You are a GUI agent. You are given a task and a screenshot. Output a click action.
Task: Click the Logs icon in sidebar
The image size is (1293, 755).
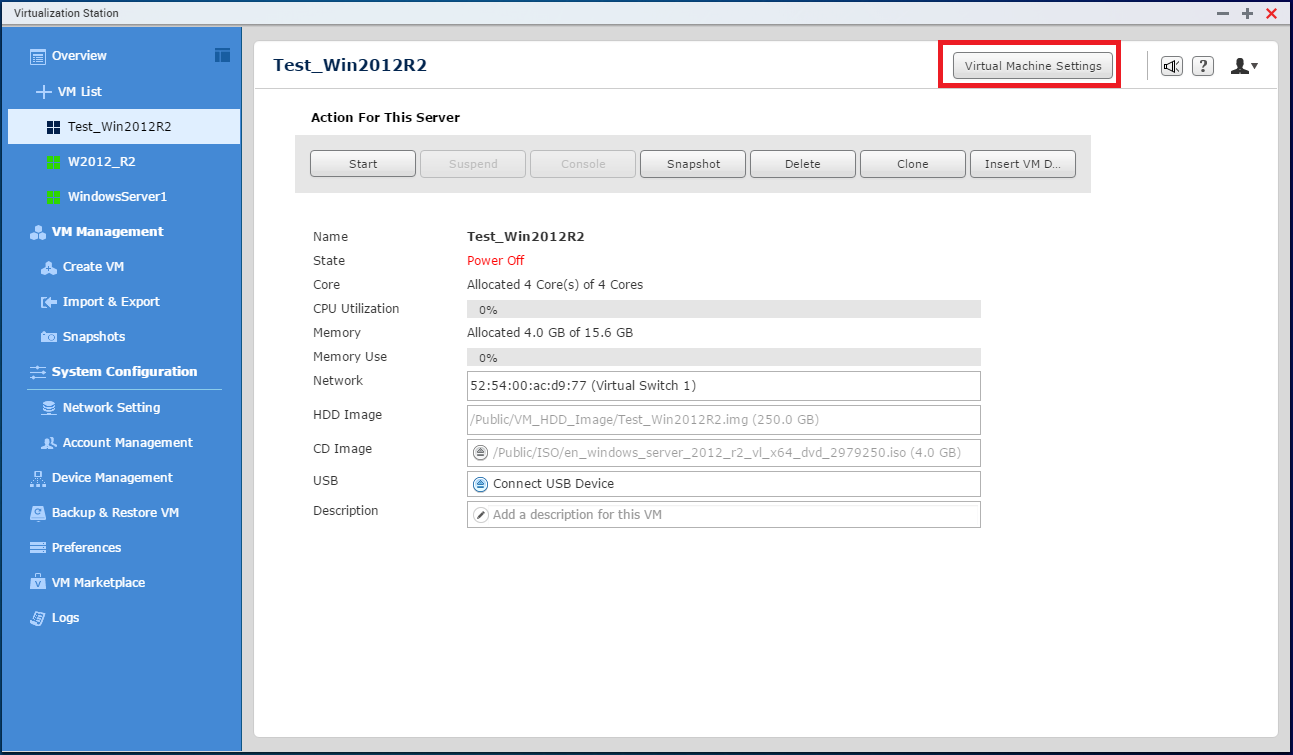click(x=38, y=618)
